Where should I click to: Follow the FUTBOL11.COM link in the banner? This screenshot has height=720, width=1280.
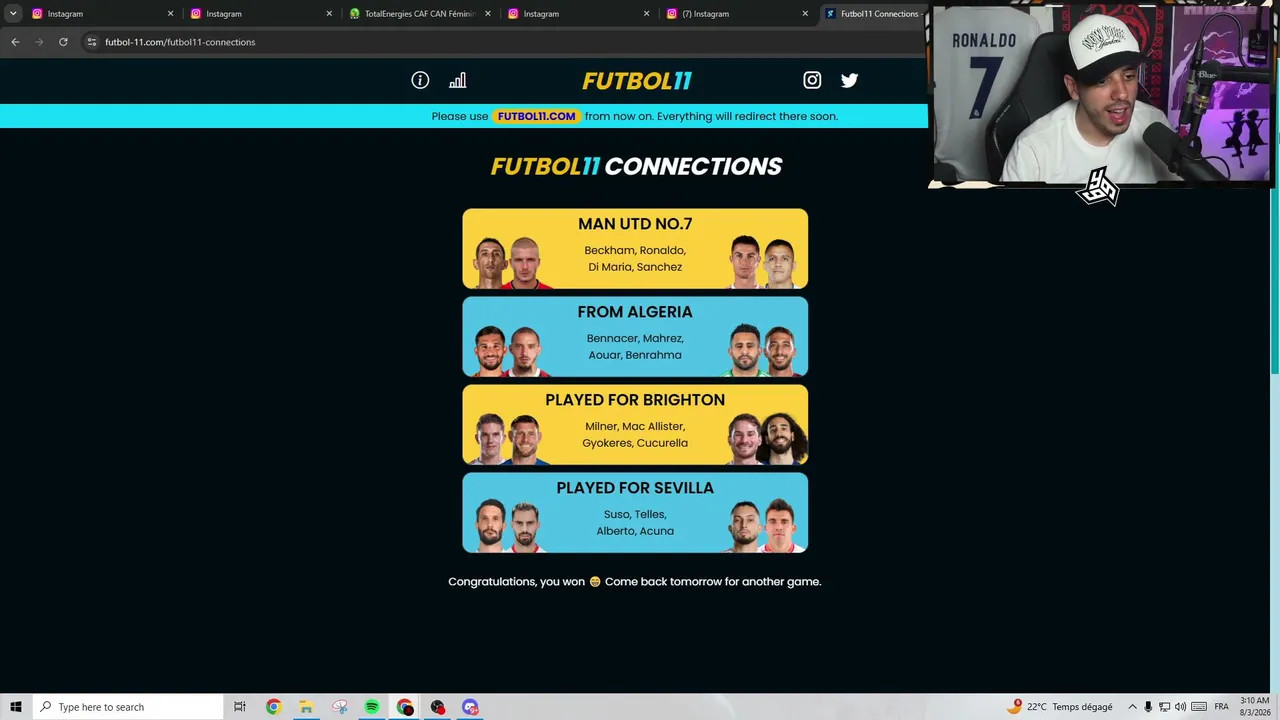click(x=537, y=116)
